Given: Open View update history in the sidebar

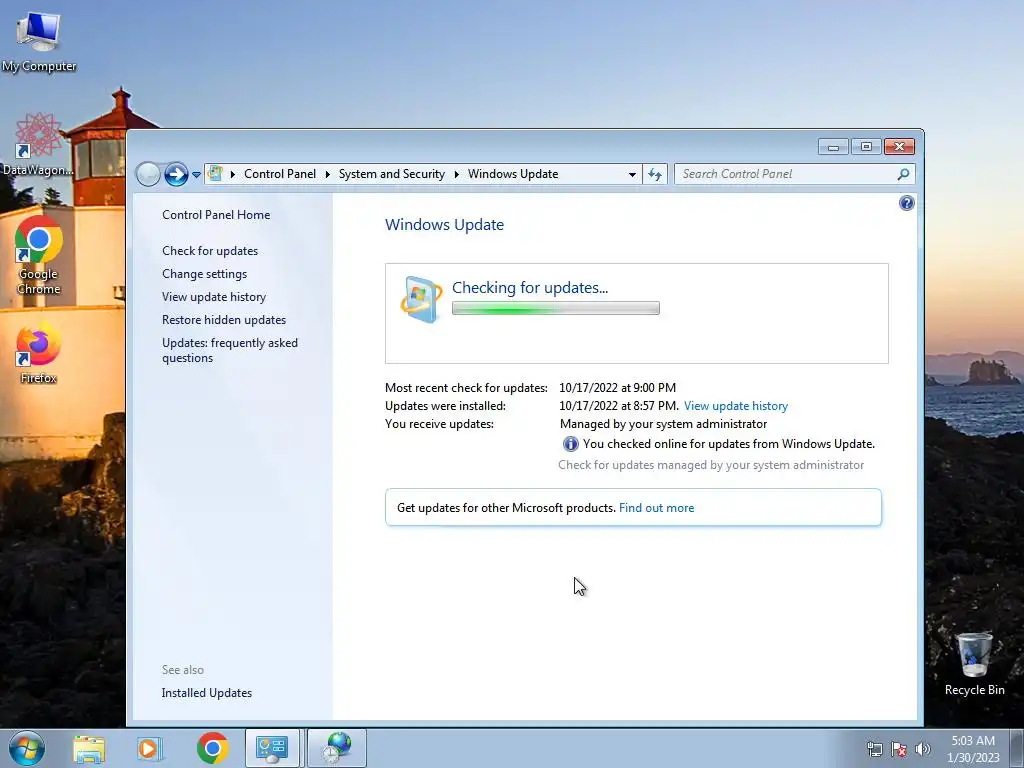Looking at the screenshot, I should (x=214, y=297).
